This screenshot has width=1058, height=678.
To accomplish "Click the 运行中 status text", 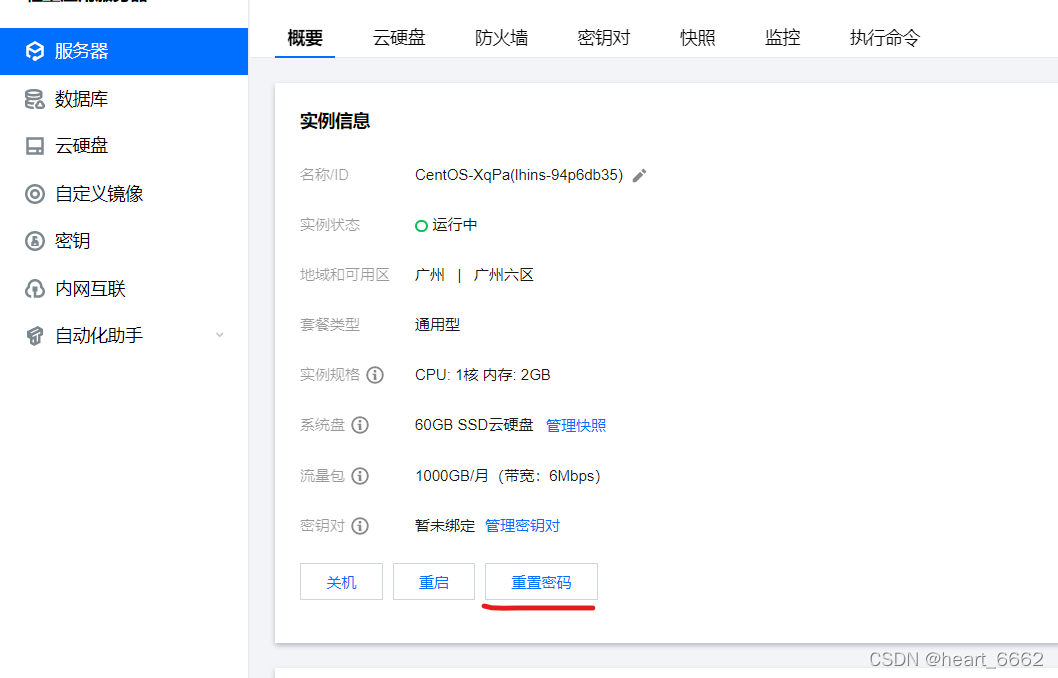I will coord(455,225).
